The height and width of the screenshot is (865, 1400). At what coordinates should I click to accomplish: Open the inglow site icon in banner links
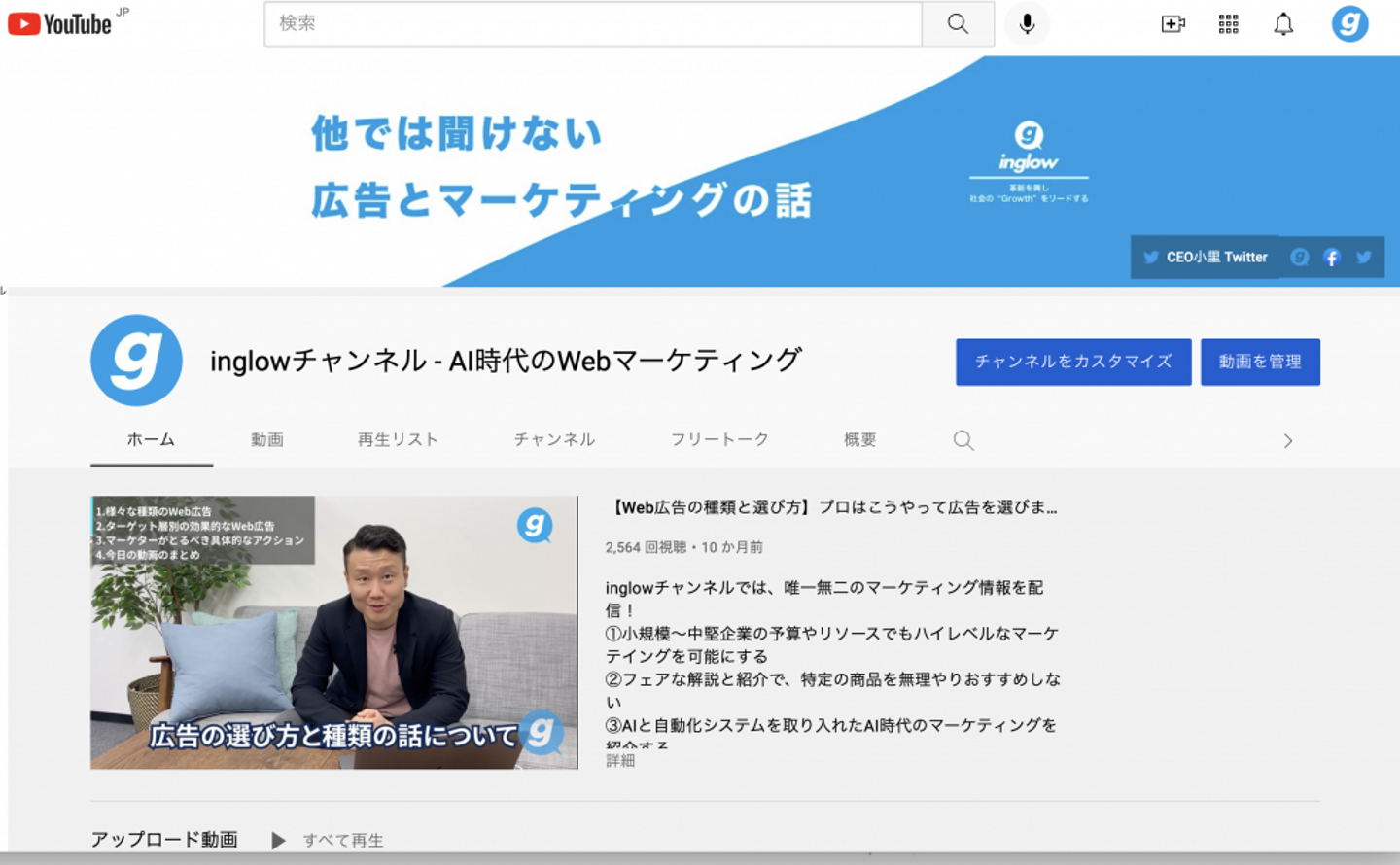tap(1299, 258)
